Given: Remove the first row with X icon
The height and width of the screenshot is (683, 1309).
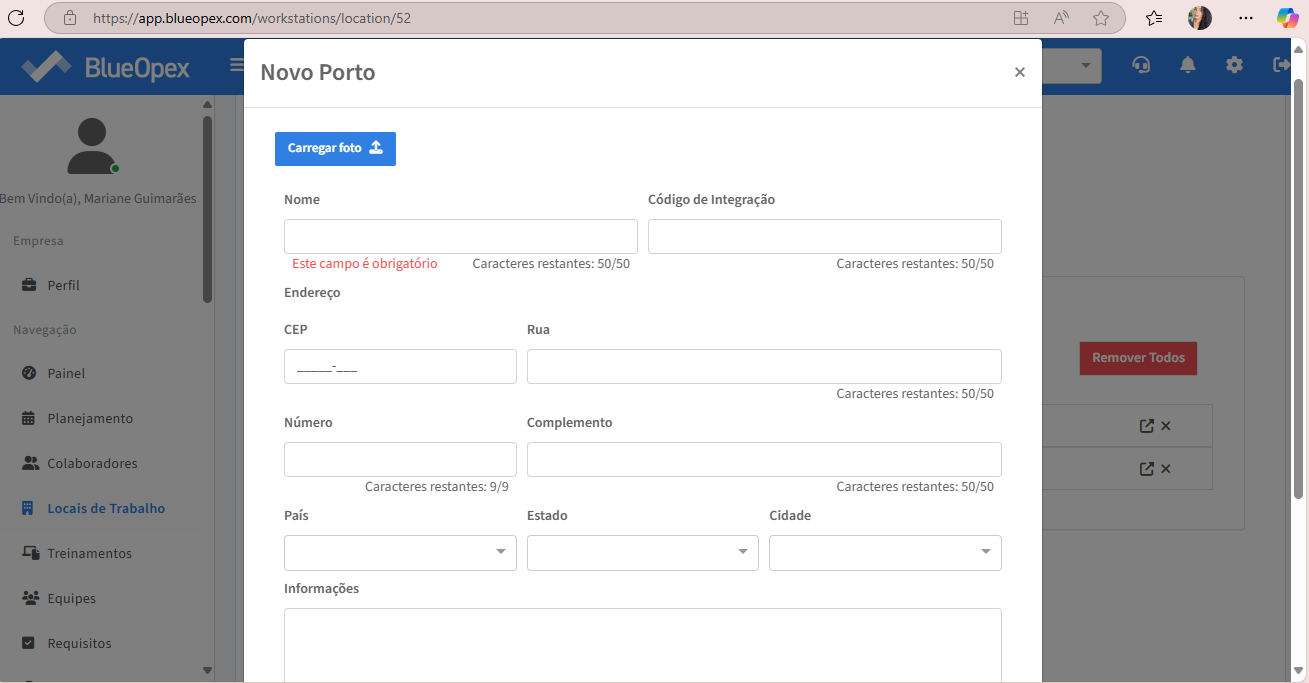Looking at the screenshot, I should 1166,426.
